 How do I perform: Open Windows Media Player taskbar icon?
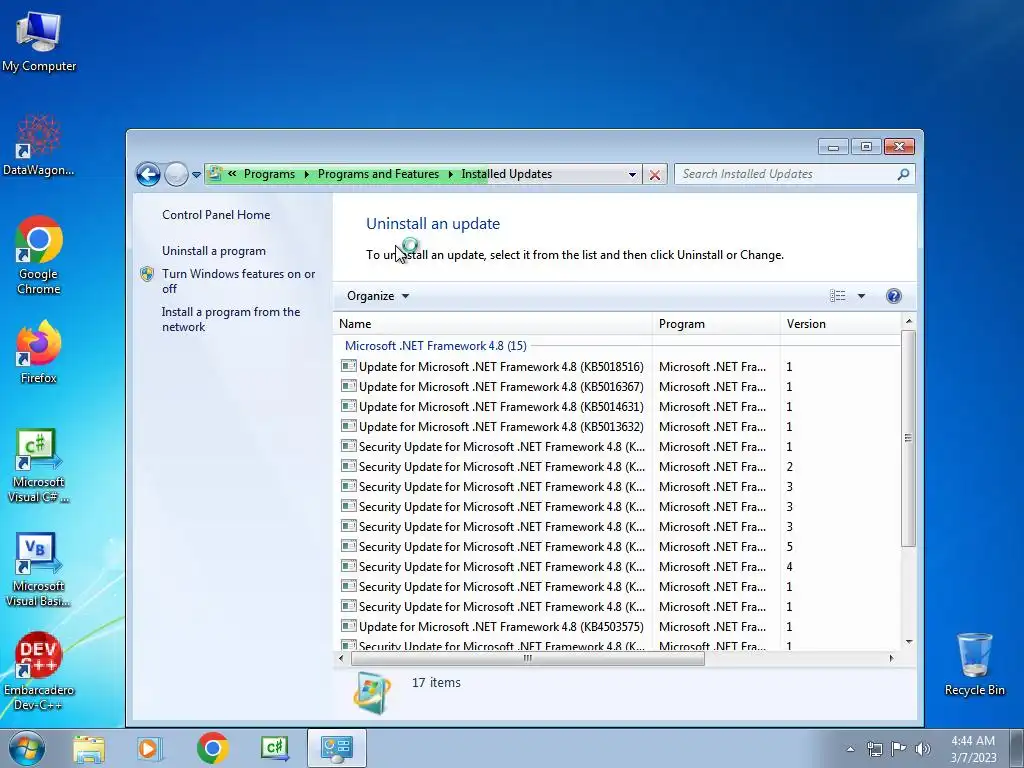point(150,748)
